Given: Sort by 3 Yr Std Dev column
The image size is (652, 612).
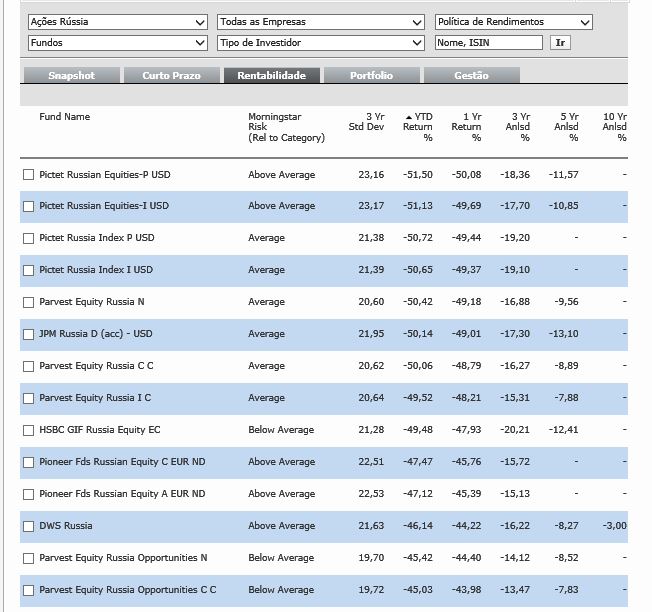Looking at the screenshot, I should (366, 122).
